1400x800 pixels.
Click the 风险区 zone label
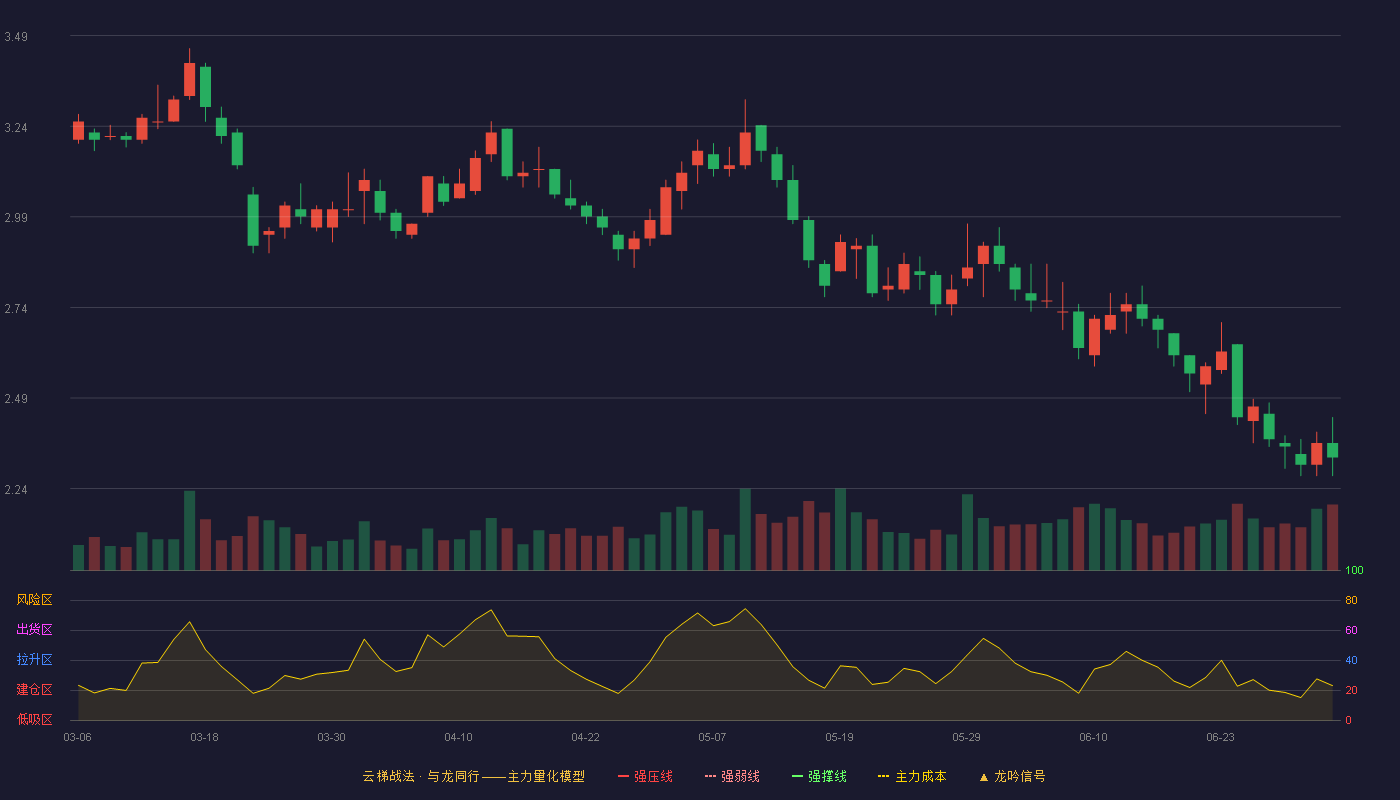pyautogui.click(x=34, y=600)
